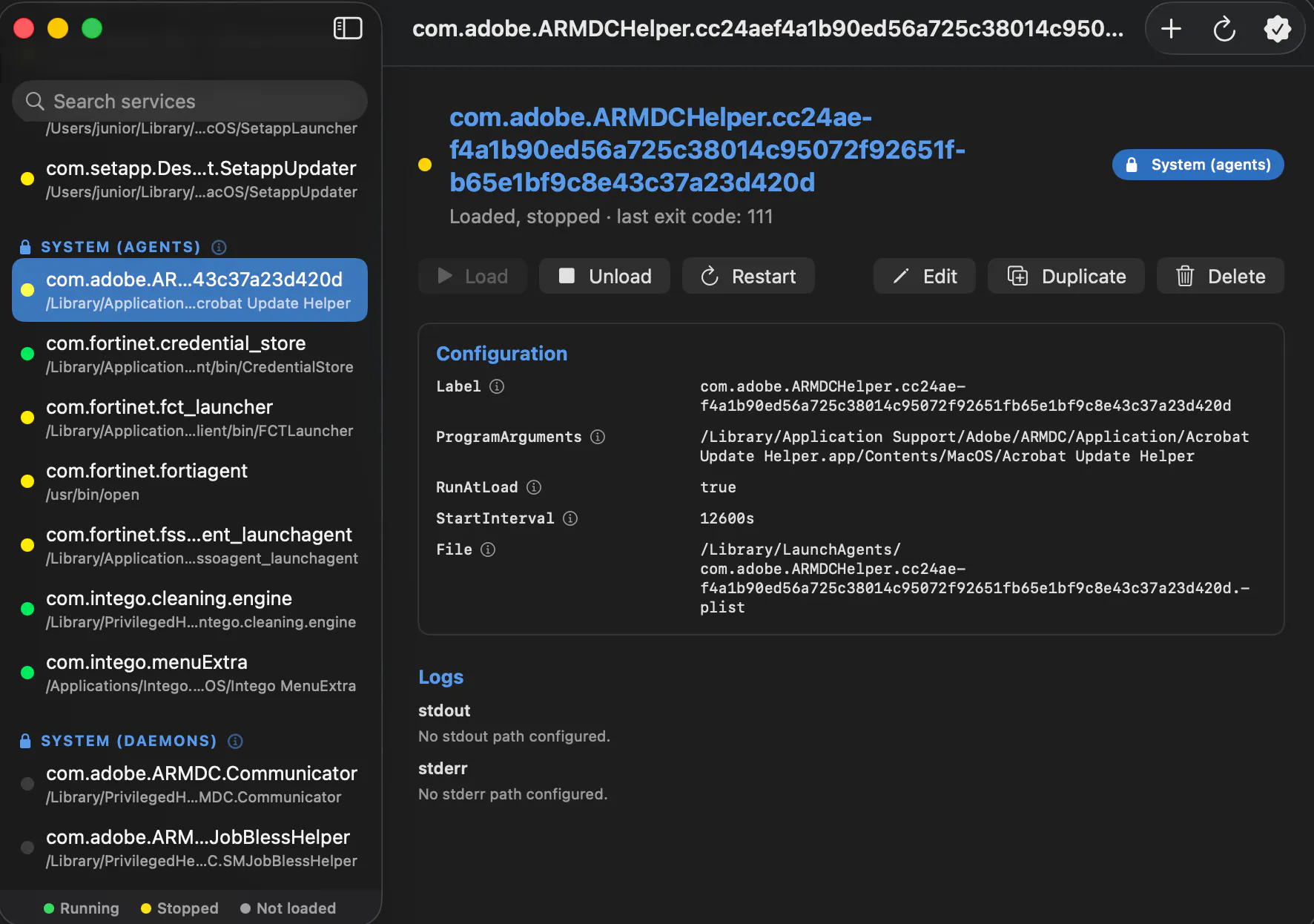This screenshot has width=1314, height=924.
Task: Click the green full-screen window button
Action: [92, 28]
